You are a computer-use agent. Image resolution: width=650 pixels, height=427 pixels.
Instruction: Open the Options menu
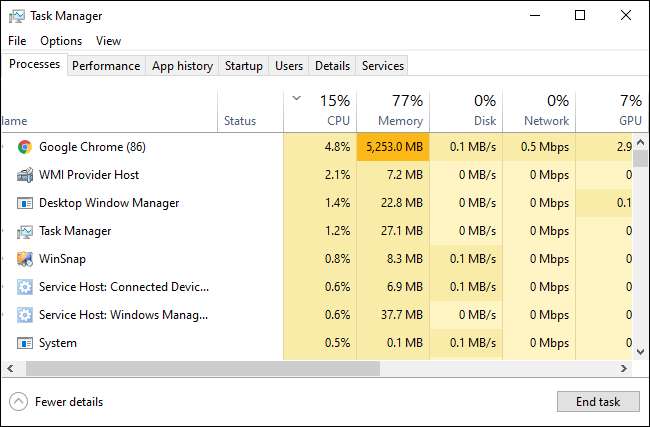[x=61, y=41]
